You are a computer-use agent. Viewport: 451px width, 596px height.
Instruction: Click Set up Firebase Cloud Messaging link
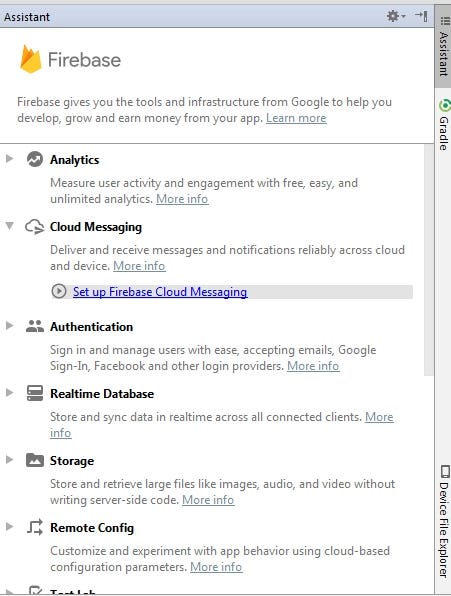(160, 292)
